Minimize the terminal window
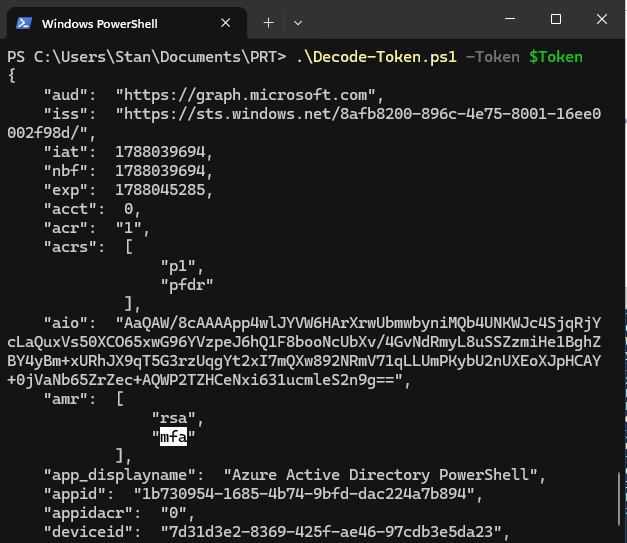Viewport: 627px width, 543px height. coord(510,18)
